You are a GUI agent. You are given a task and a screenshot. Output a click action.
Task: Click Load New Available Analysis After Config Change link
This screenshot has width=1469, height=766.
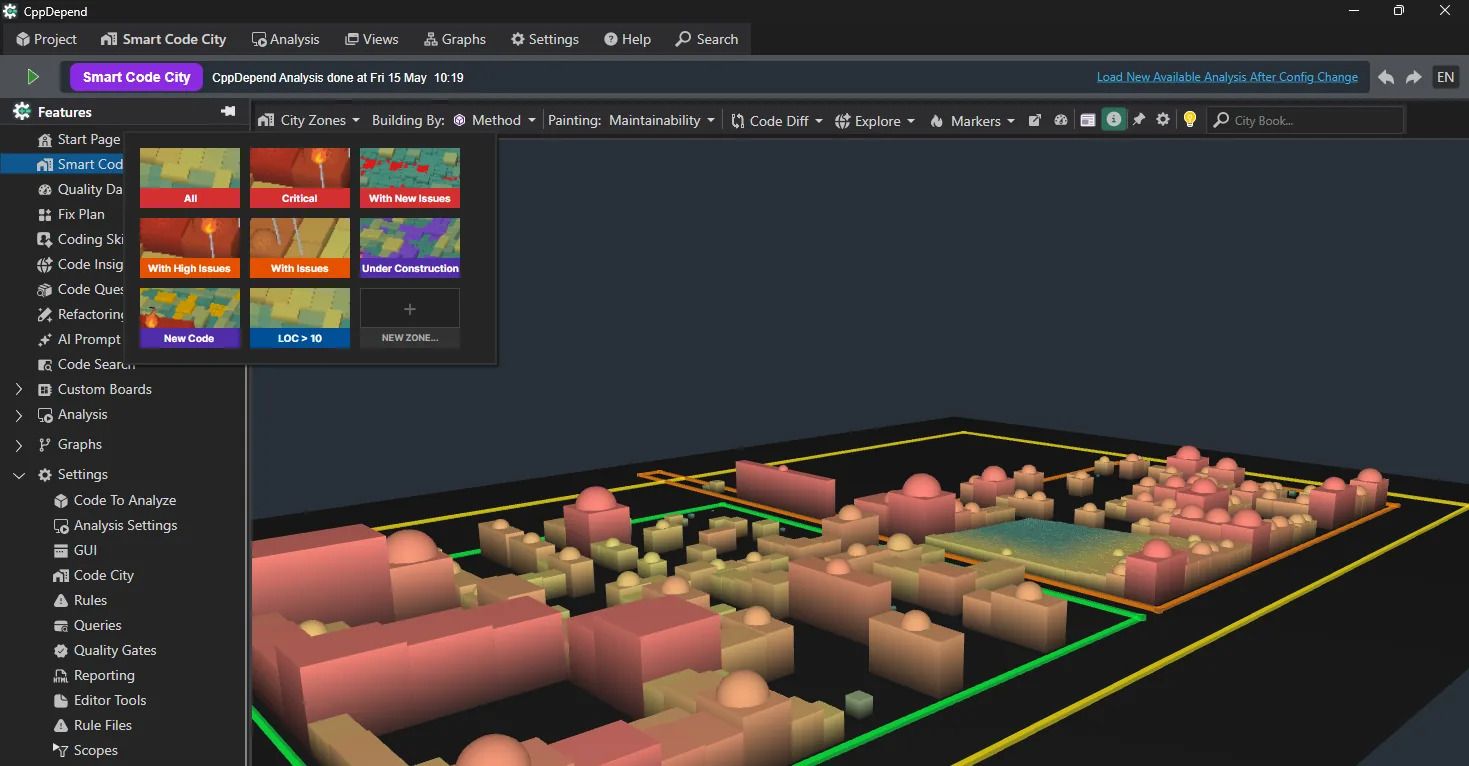coord(1227,77)
